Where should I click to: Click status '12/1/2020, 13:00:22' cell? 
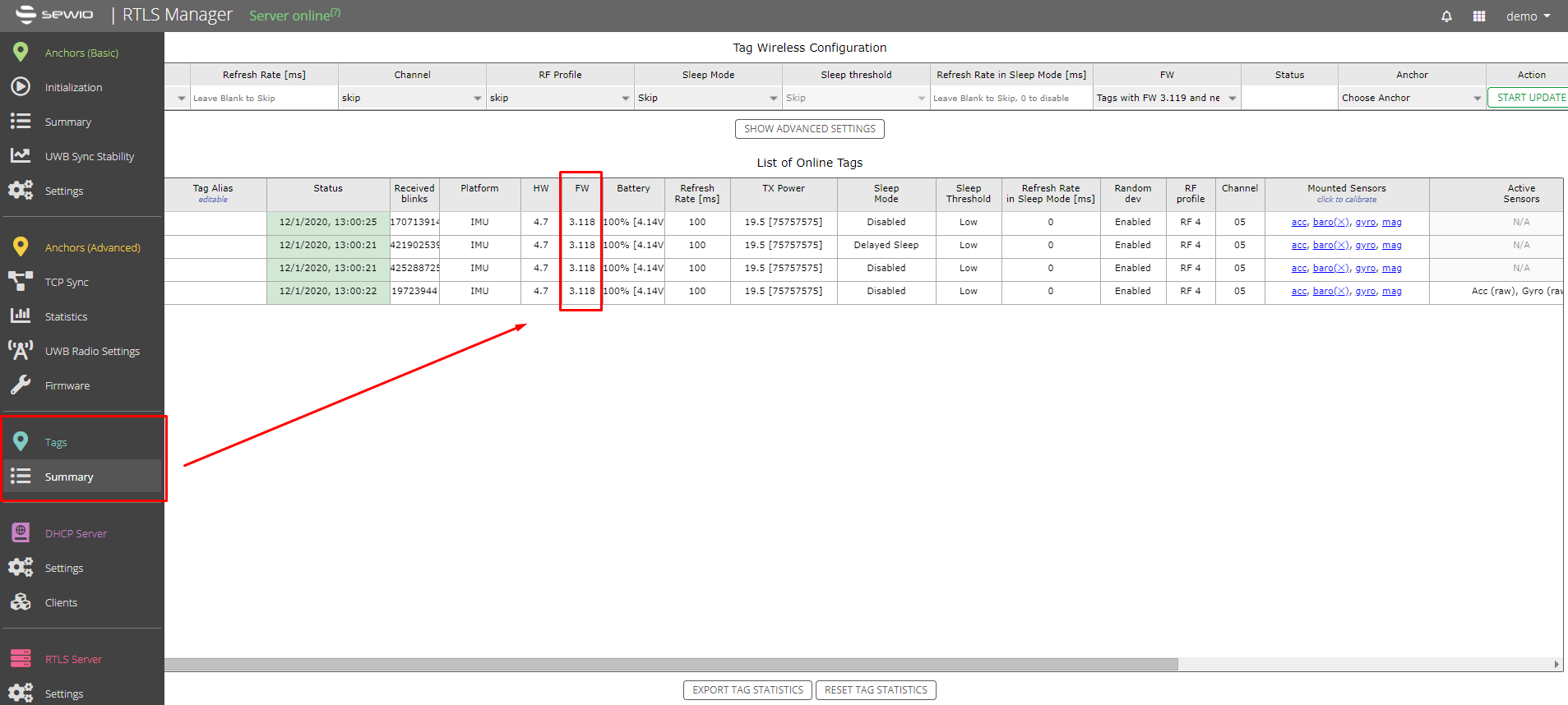[328, 291]
